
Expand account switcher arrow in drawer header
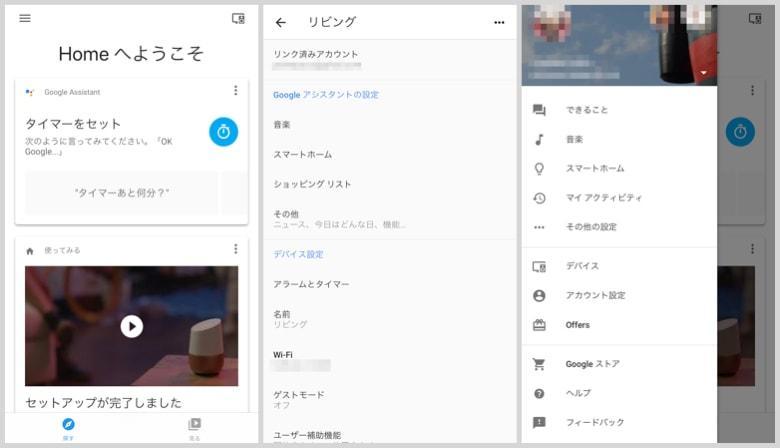704,73
